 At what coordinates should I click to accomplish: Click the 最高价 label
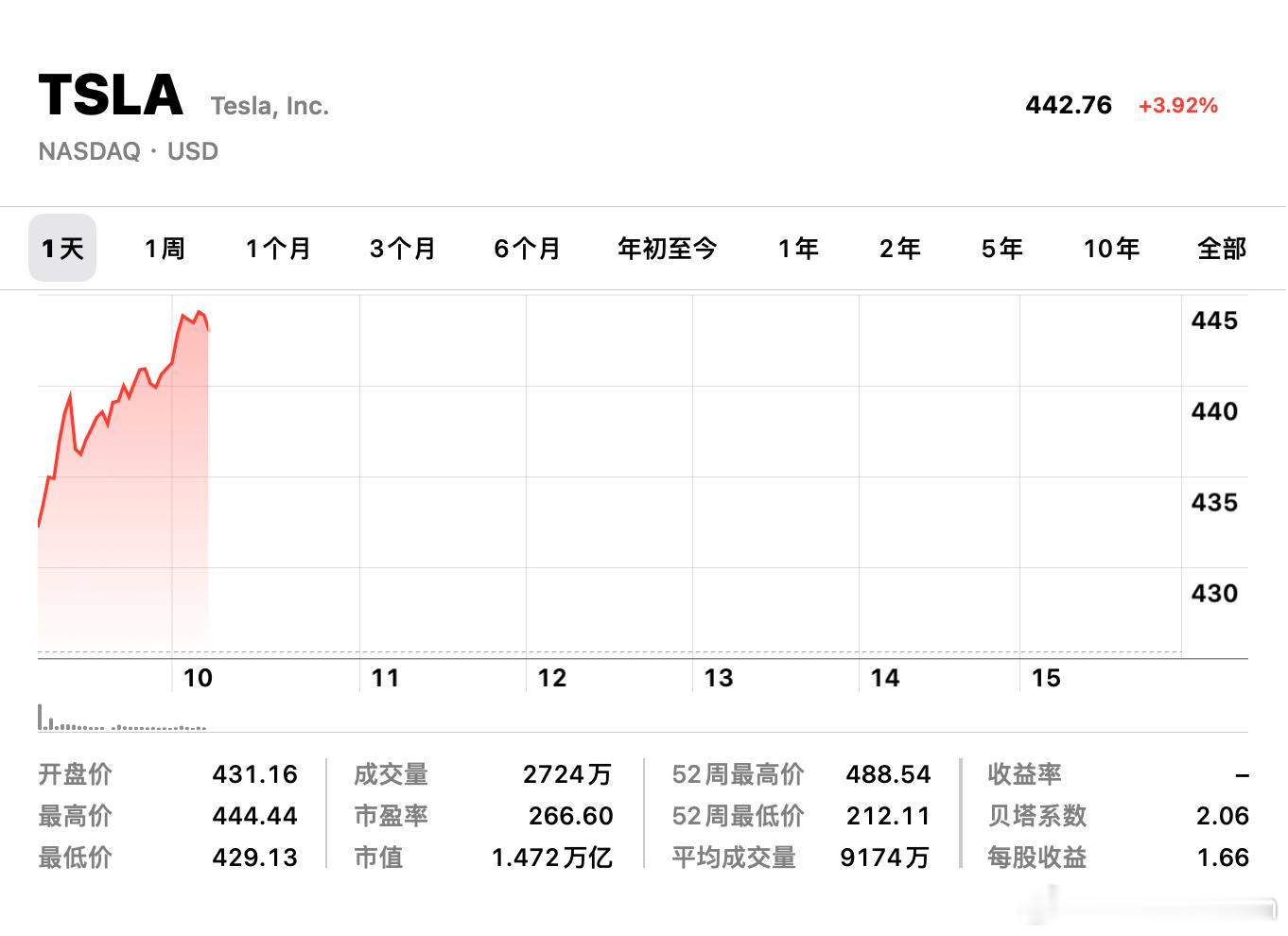(x=75, y=816)
